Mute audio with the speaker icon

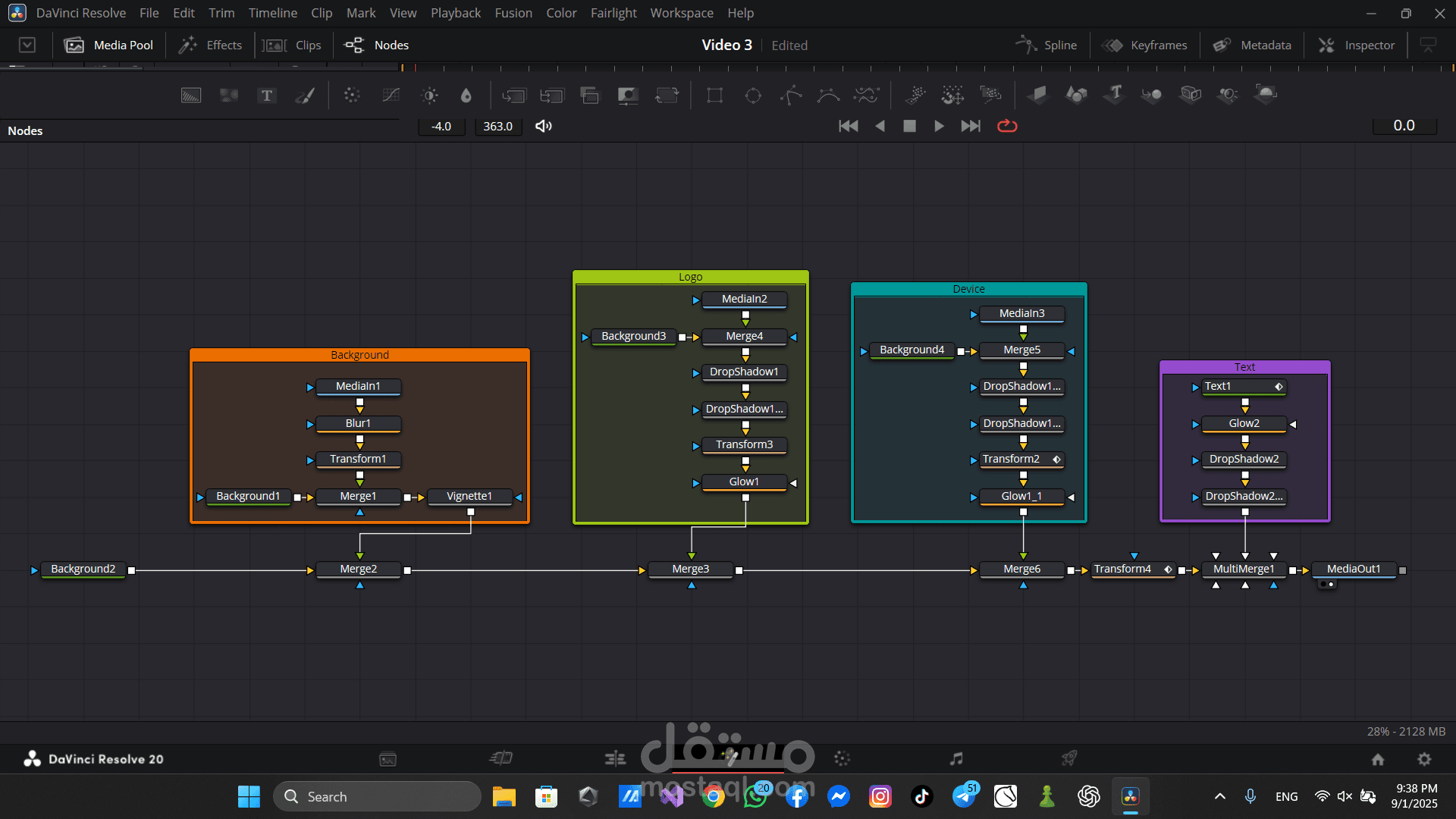click(544, 126)
